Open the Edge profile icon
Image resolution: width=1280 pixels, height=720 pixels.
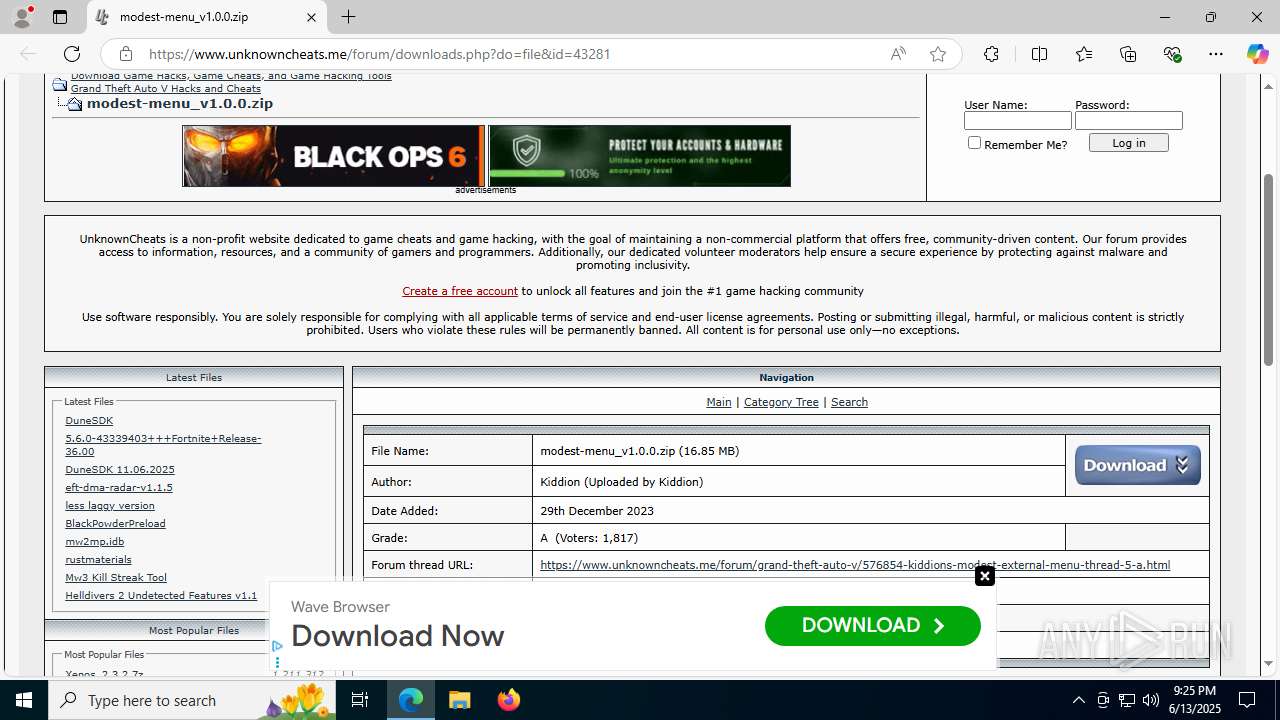(22, 17)
